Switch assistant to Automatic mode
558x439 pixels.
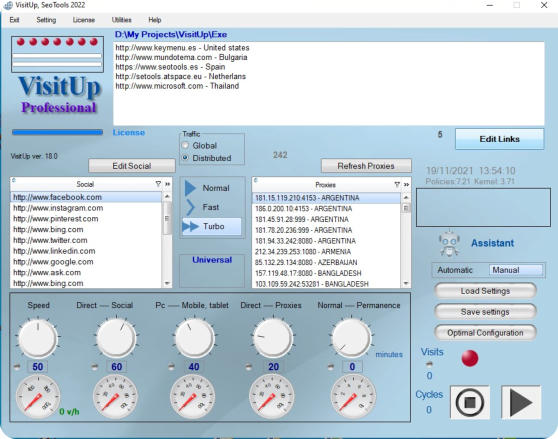[x=455, y=270]
